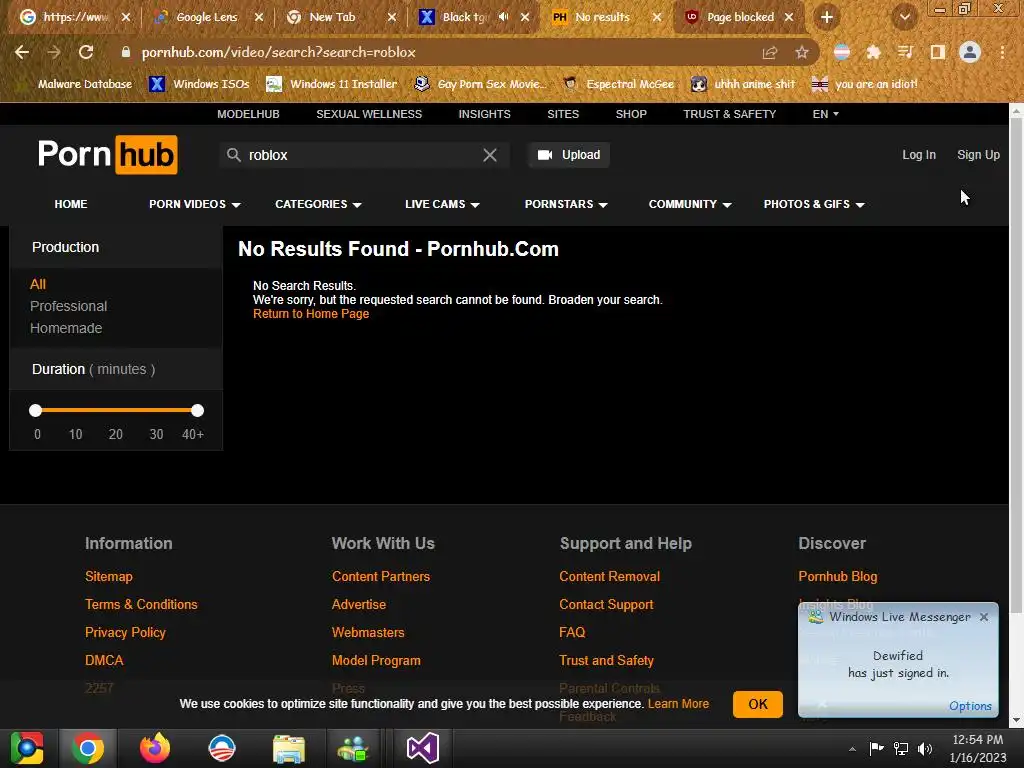Open the network tray icon
Screen dimensions: 1024x768
(x=901, y=748)
